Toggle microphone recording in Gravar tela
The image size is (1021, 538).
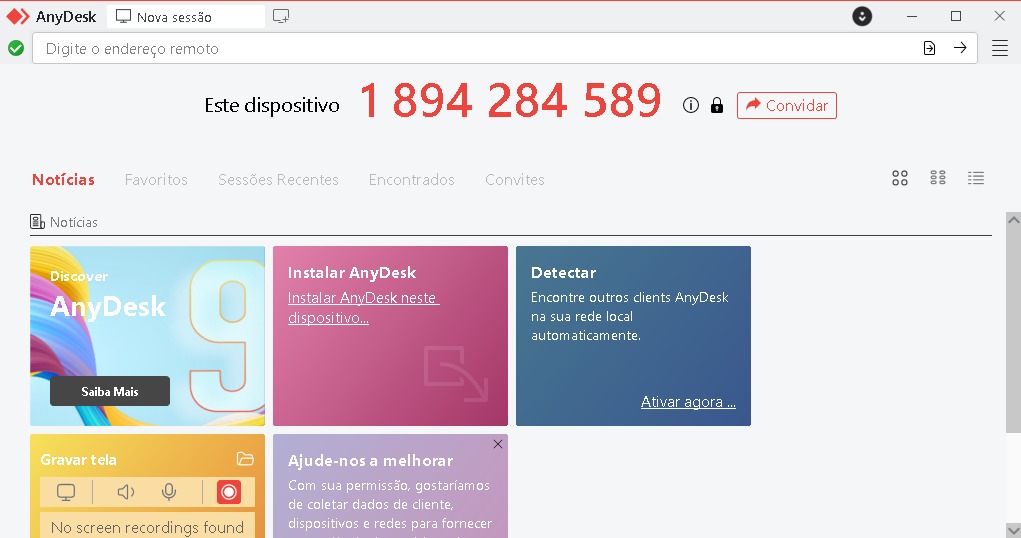point(169,492)
